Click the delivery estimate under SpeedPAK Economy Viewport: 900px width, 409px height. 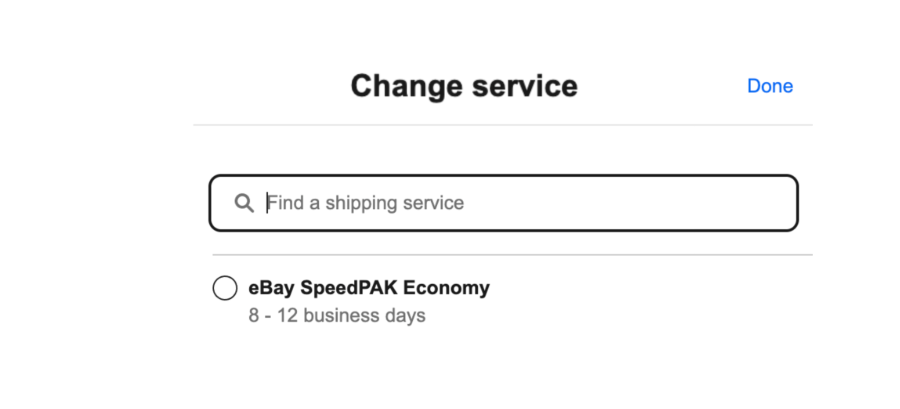337,316
